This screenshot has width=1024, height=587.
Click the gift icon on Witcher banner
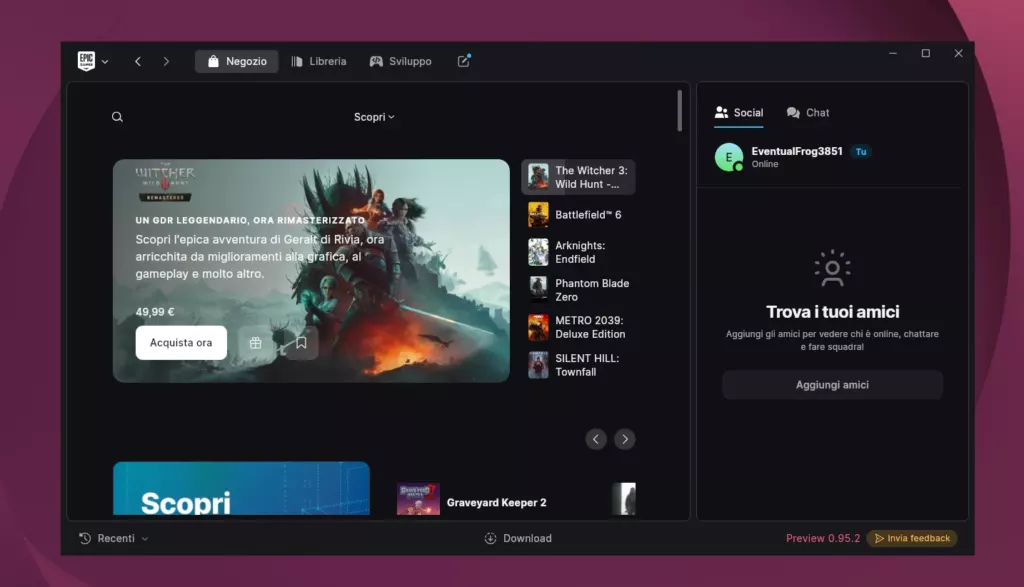255,343
